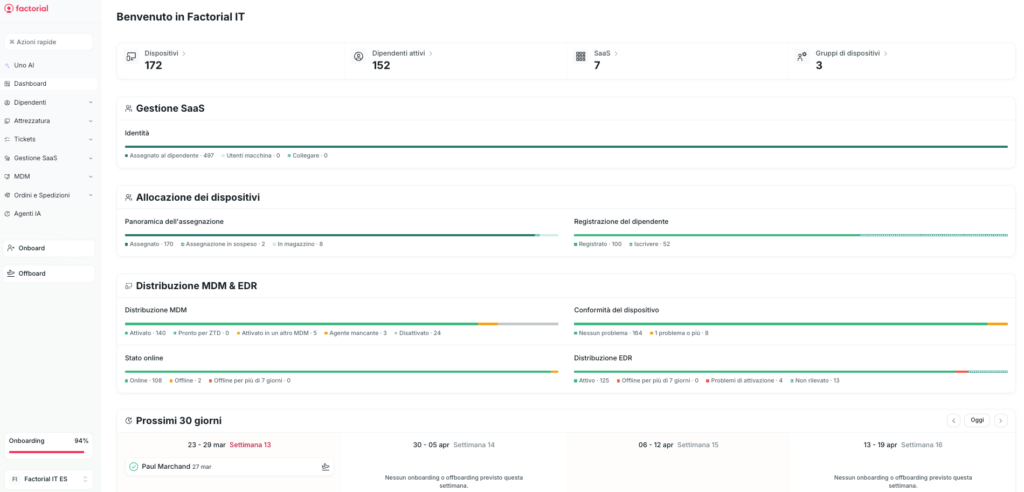Open Uno AI from the sidebar
The width and height of the screenshot is (1024, 492).
(x=24, y=65)
